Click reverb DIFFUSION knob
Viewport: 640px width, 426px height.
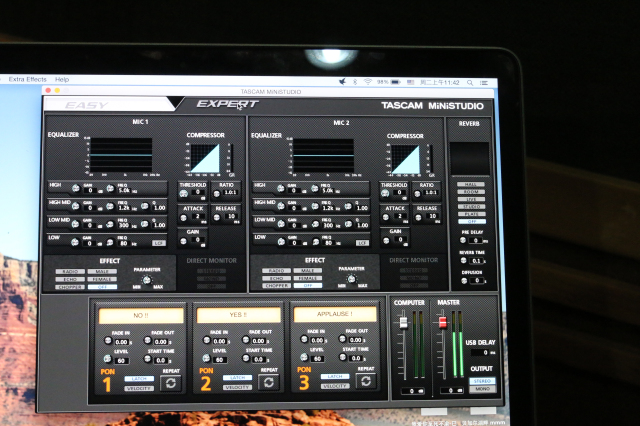point(464,281)
